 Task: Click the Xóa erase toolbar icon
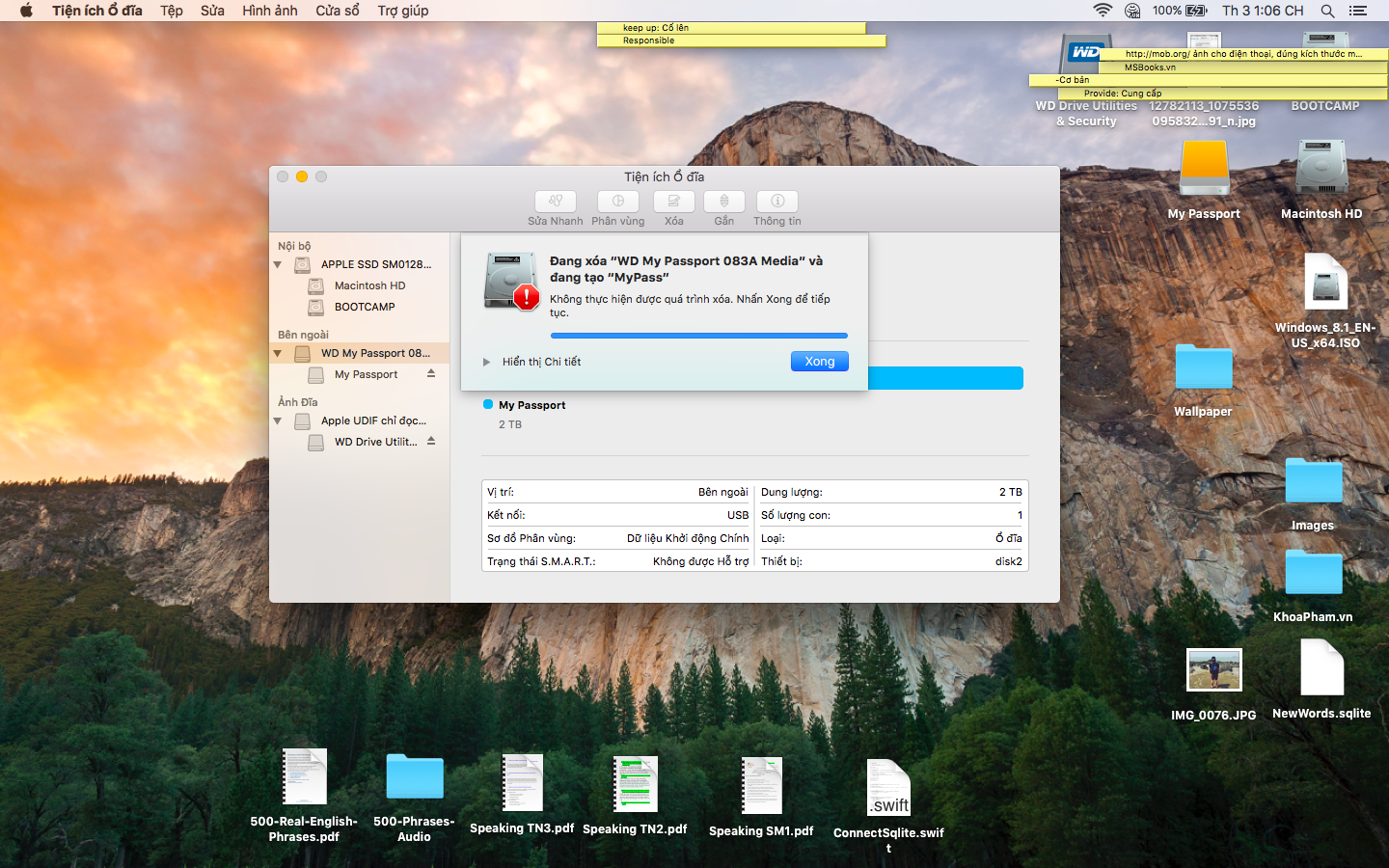(x=674, y=201)
